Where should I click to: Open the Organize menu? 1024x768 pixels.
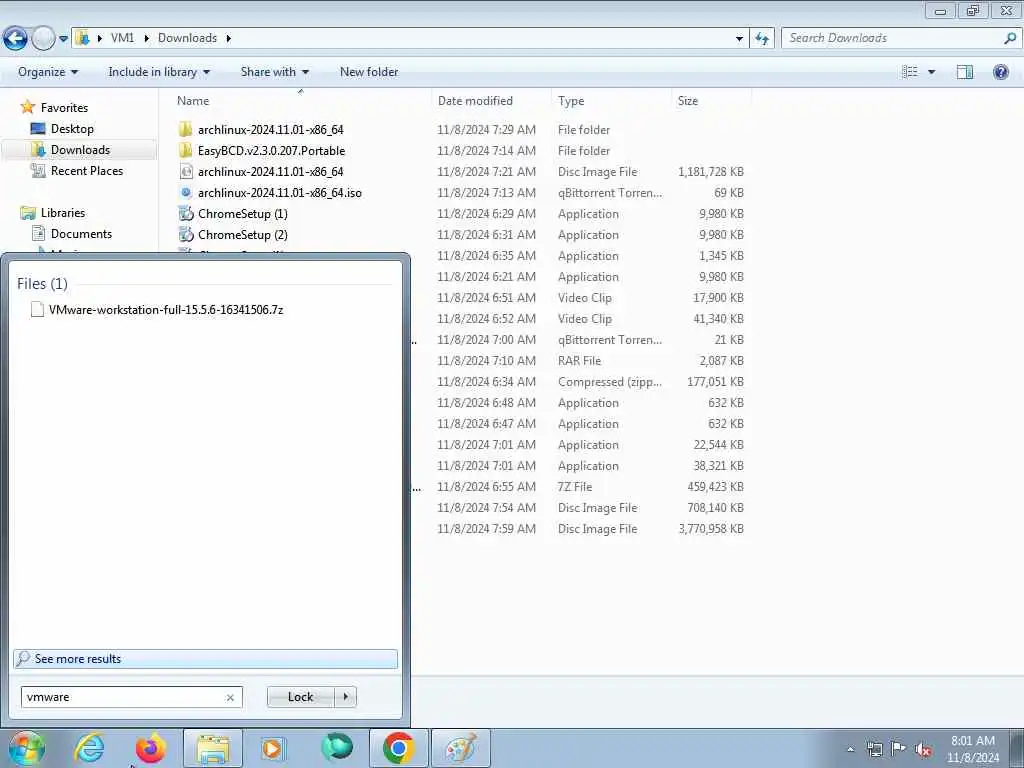click(48, 72)
